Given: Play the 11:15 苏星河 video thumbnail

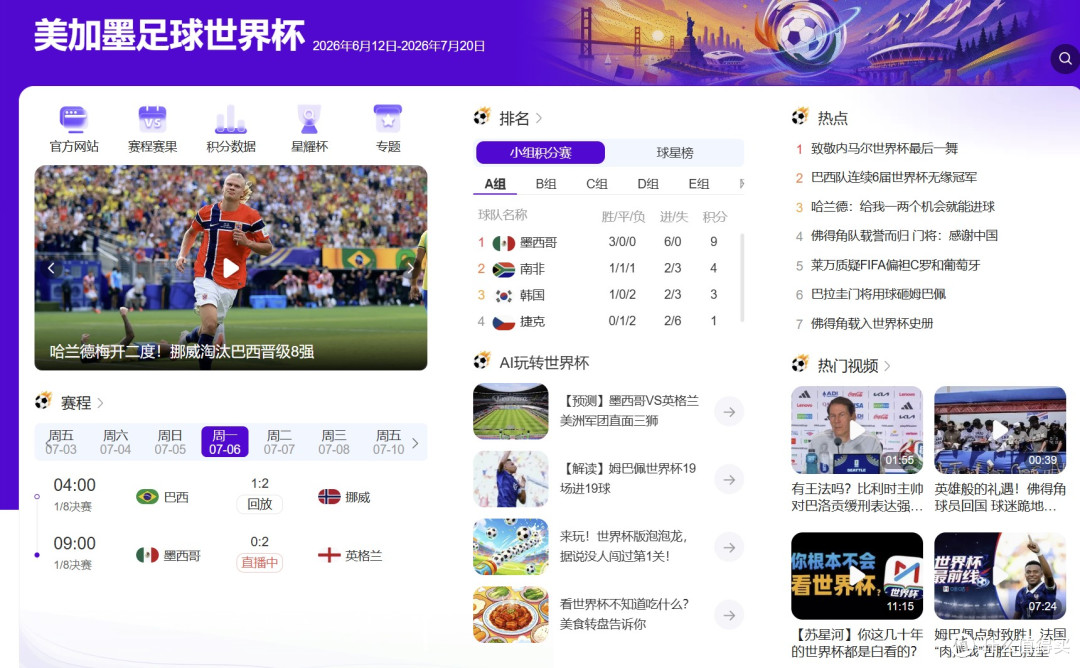Looking at the screenshot, I should (x=857, y=576).
